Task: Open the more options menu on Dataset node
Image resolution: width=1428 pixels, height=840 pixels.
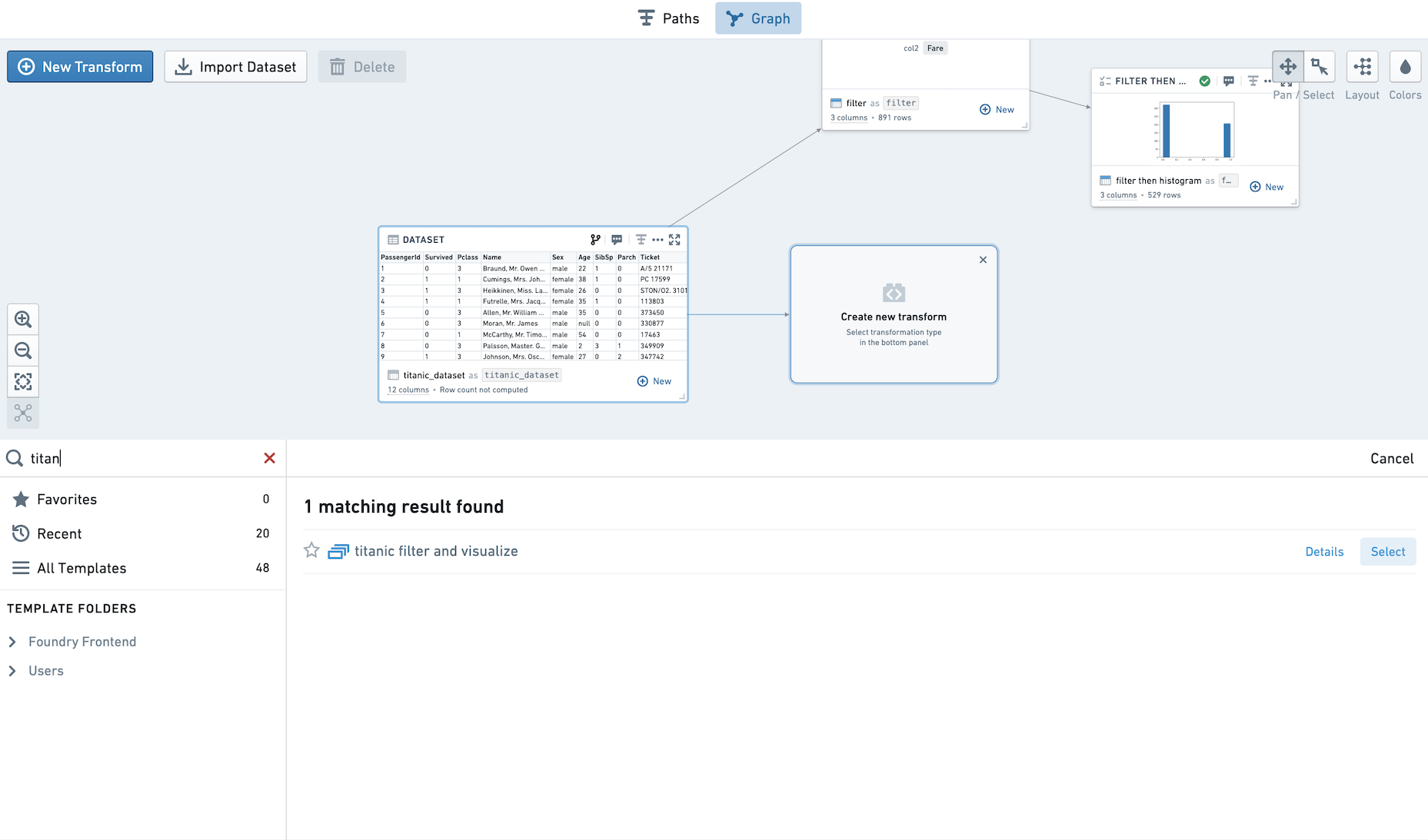Action: coord(657,240)
